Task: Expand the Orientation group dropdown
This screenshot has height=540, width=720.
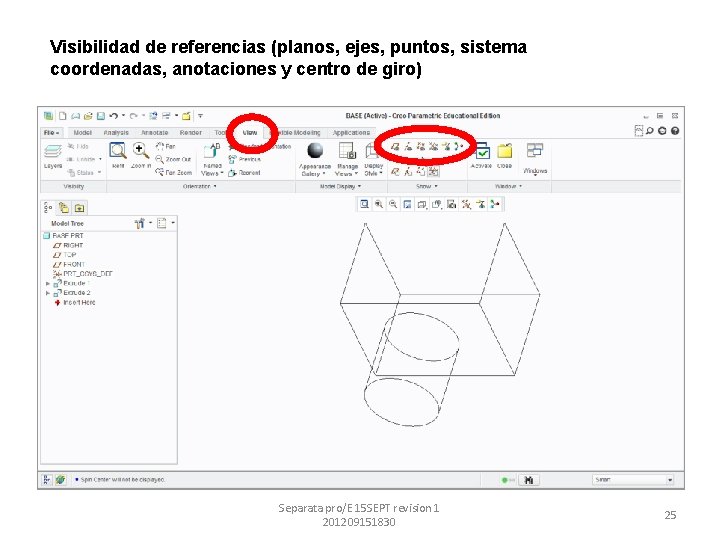Action: click(x=200, y=186)
